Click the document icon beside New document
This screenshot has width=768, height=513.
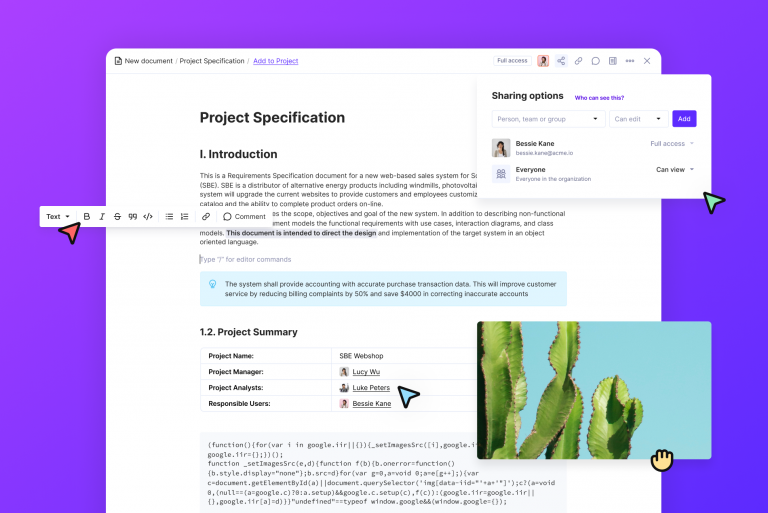point(118,61)
